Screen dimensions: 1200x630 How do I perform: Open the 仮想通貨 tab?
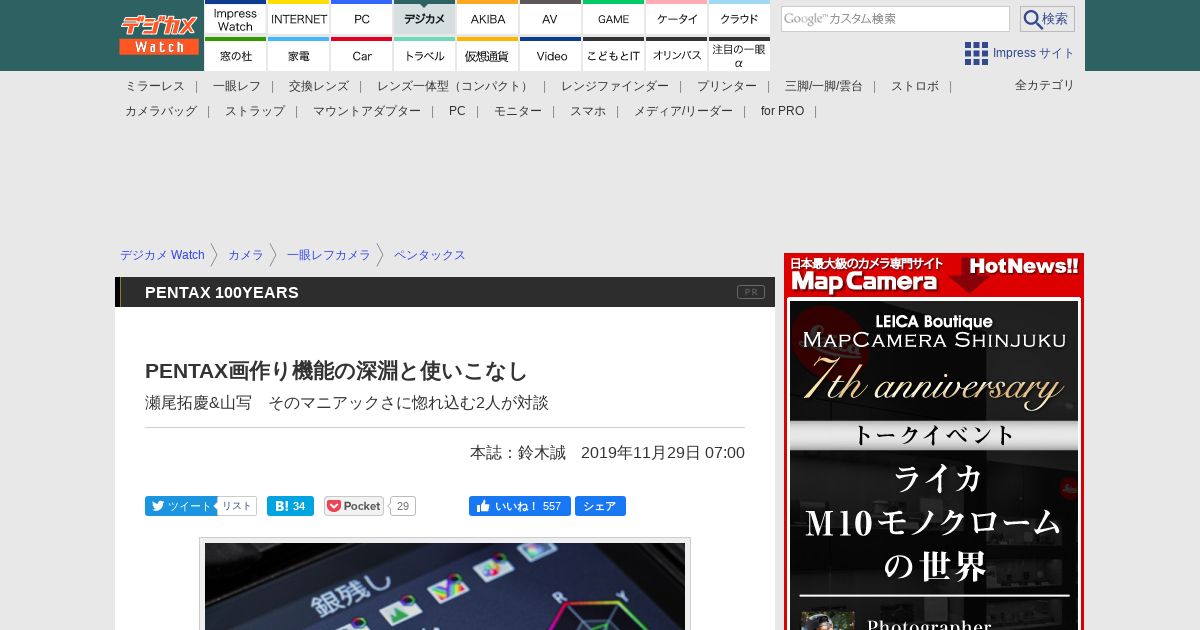[488, 55]
